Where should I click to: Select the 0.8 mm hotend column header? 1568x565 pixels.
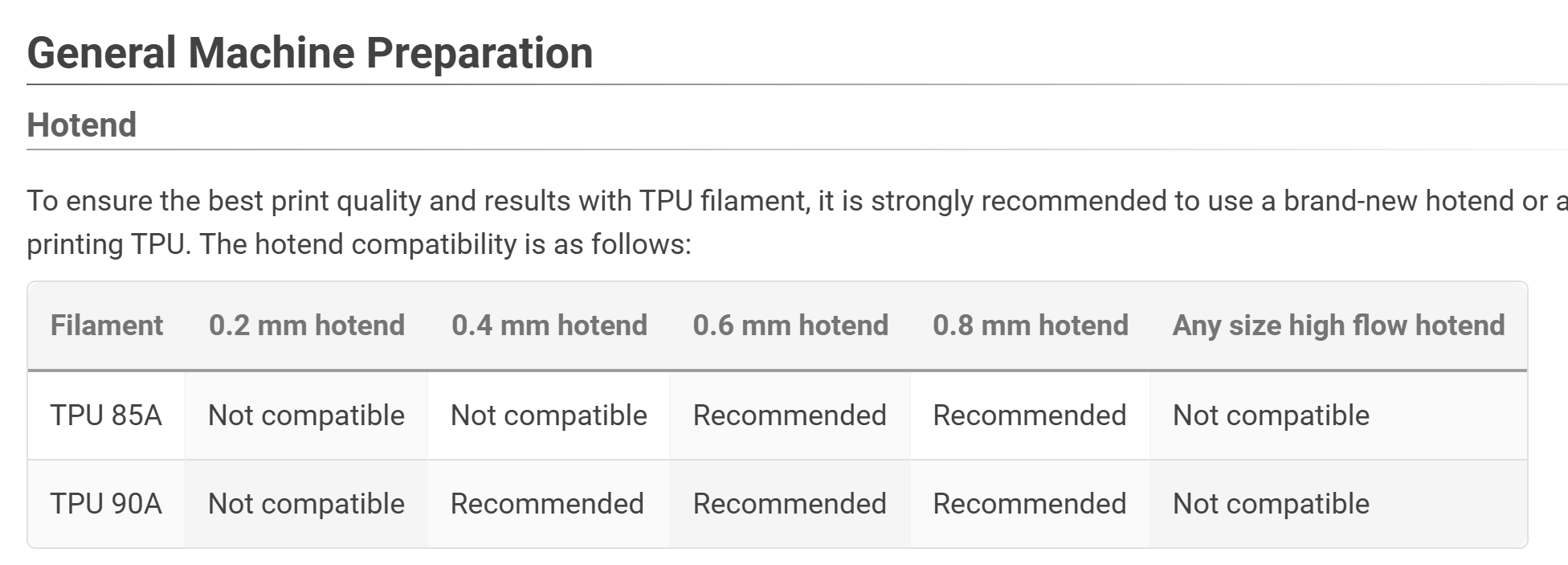point(1031,325)
